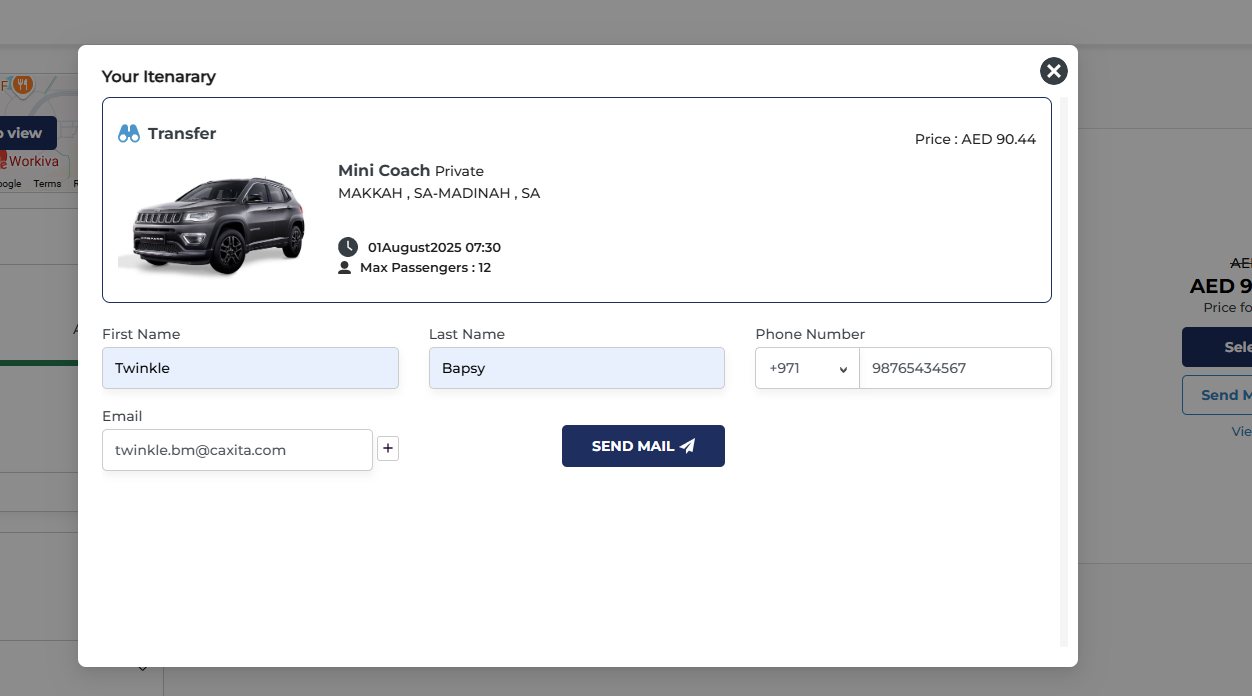Click the Terms link under the map
The height and width of the screenshot is (696, 1252).
(47, 184)
